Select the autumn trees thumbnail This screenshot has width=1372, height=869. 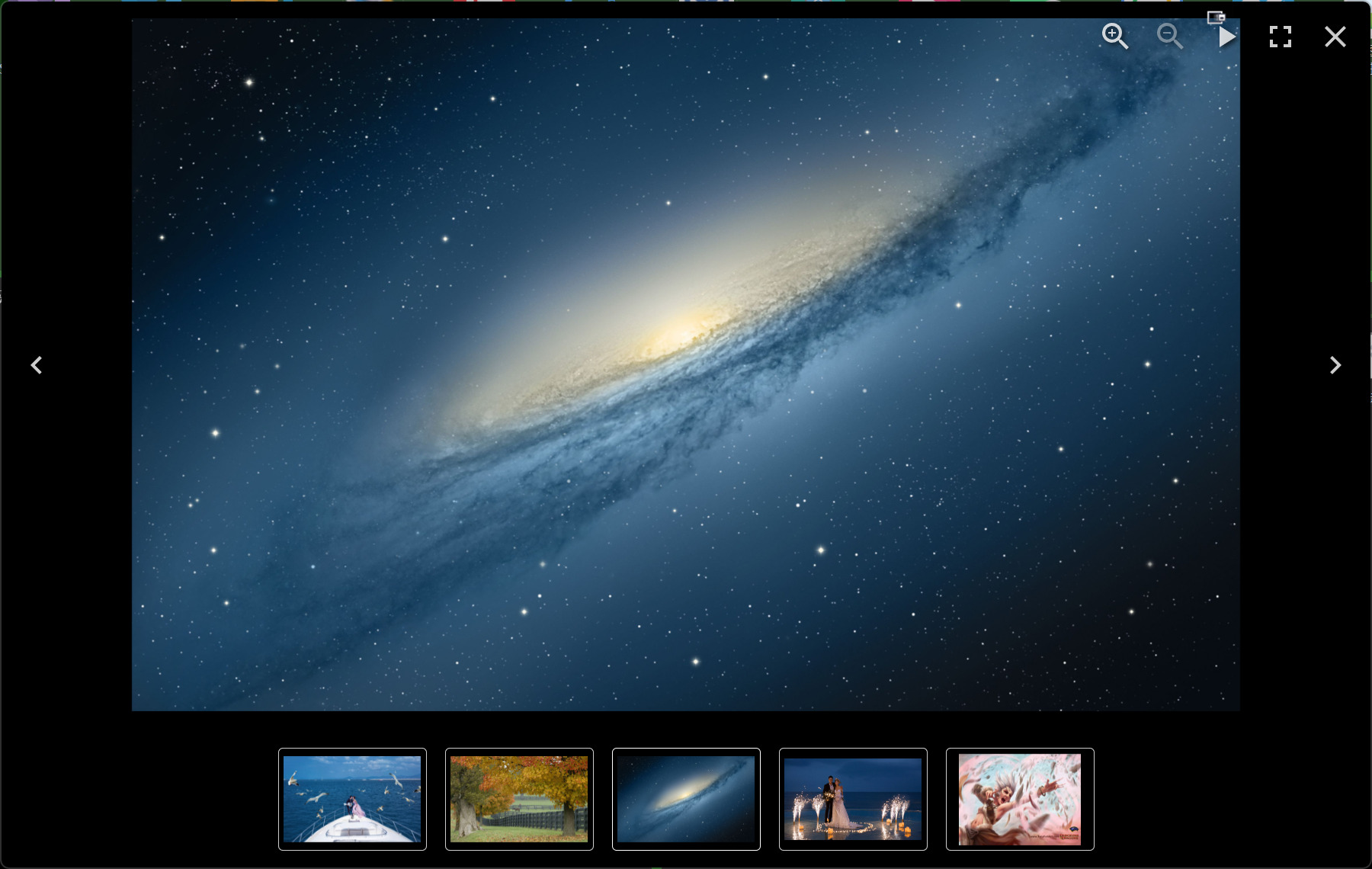[519, 799]
